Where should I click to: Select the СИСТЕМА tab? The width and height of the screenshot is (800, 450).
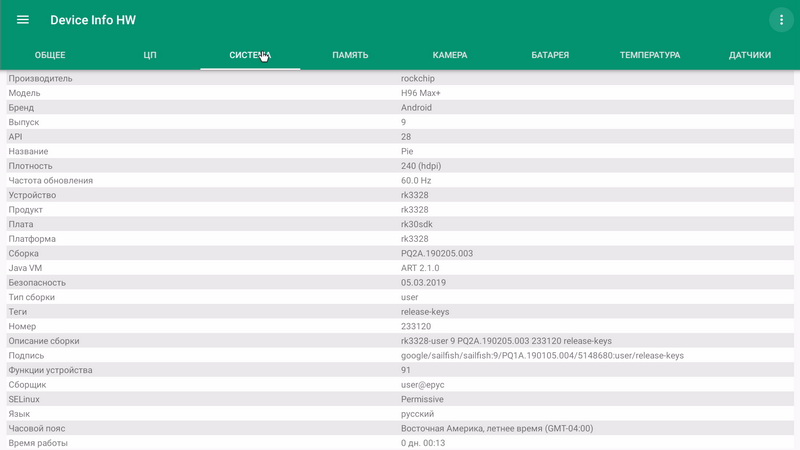(x=250, y=55)
